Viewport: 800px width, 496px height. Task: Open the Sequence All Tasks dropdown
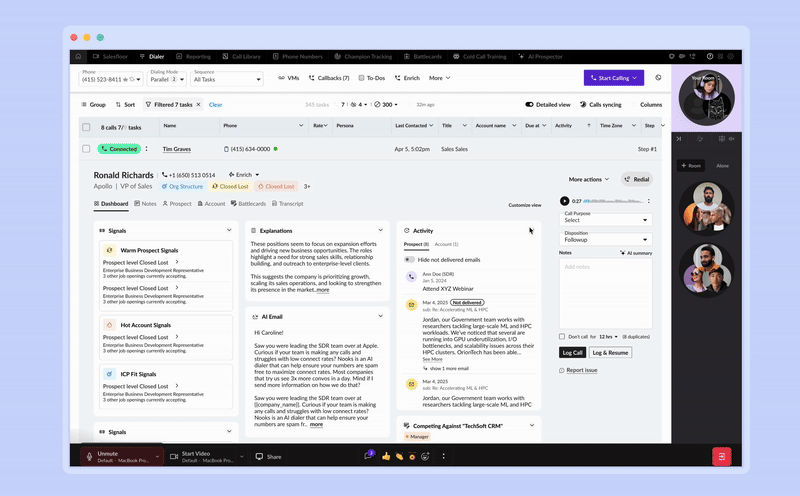[227, 79]
